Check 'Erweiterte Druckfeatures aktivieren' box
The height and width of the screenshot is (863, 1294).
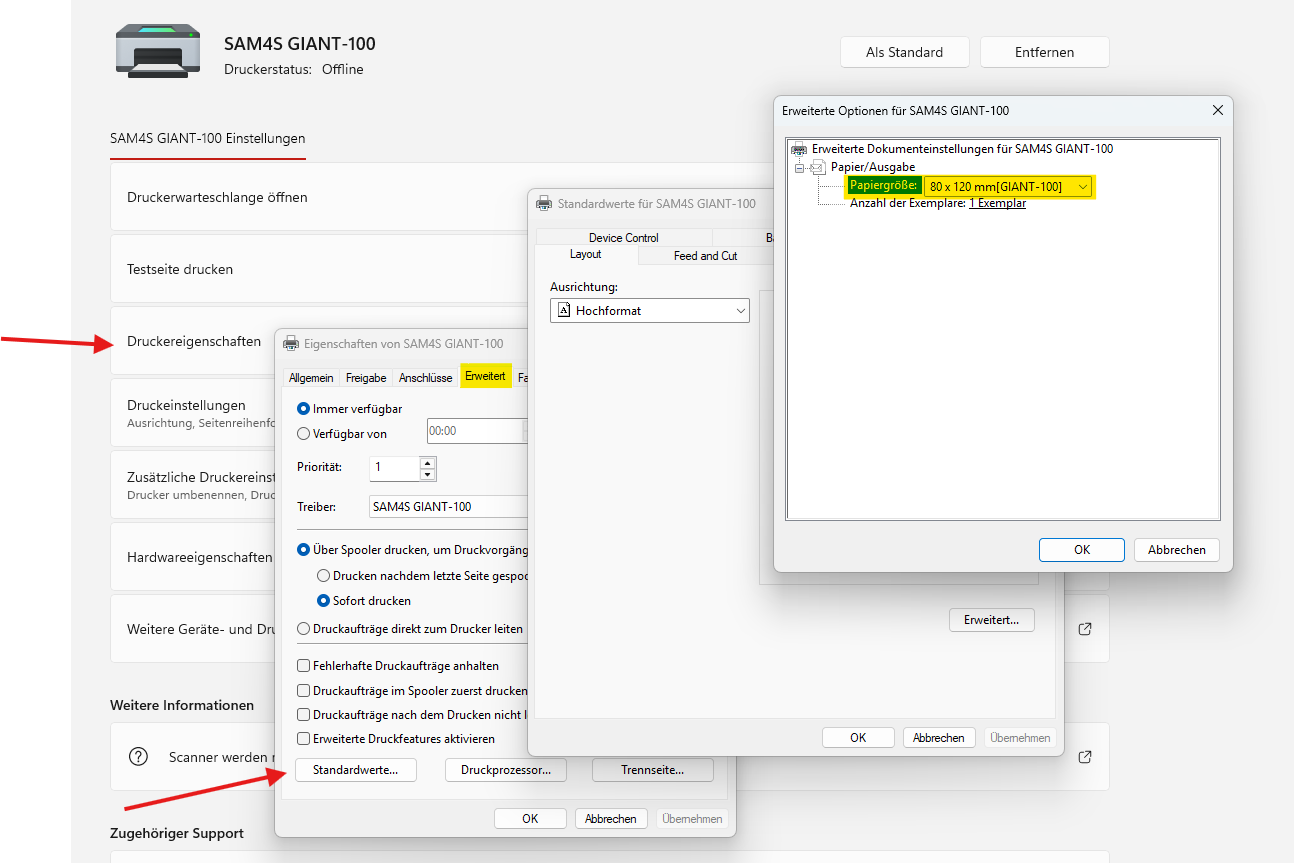point(304,739)
